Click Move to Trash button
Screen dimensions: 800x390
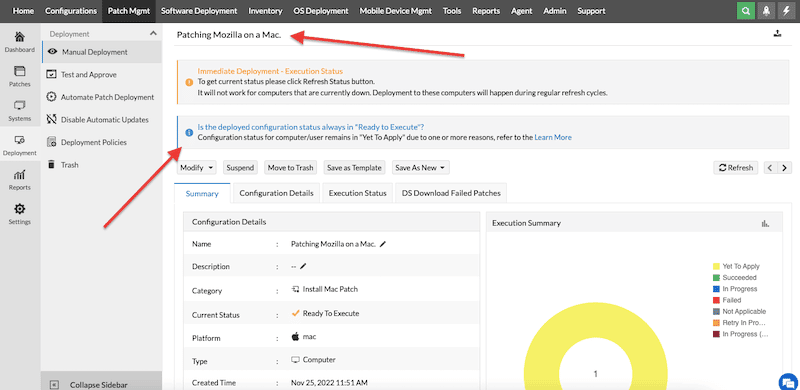click(291, 167)
